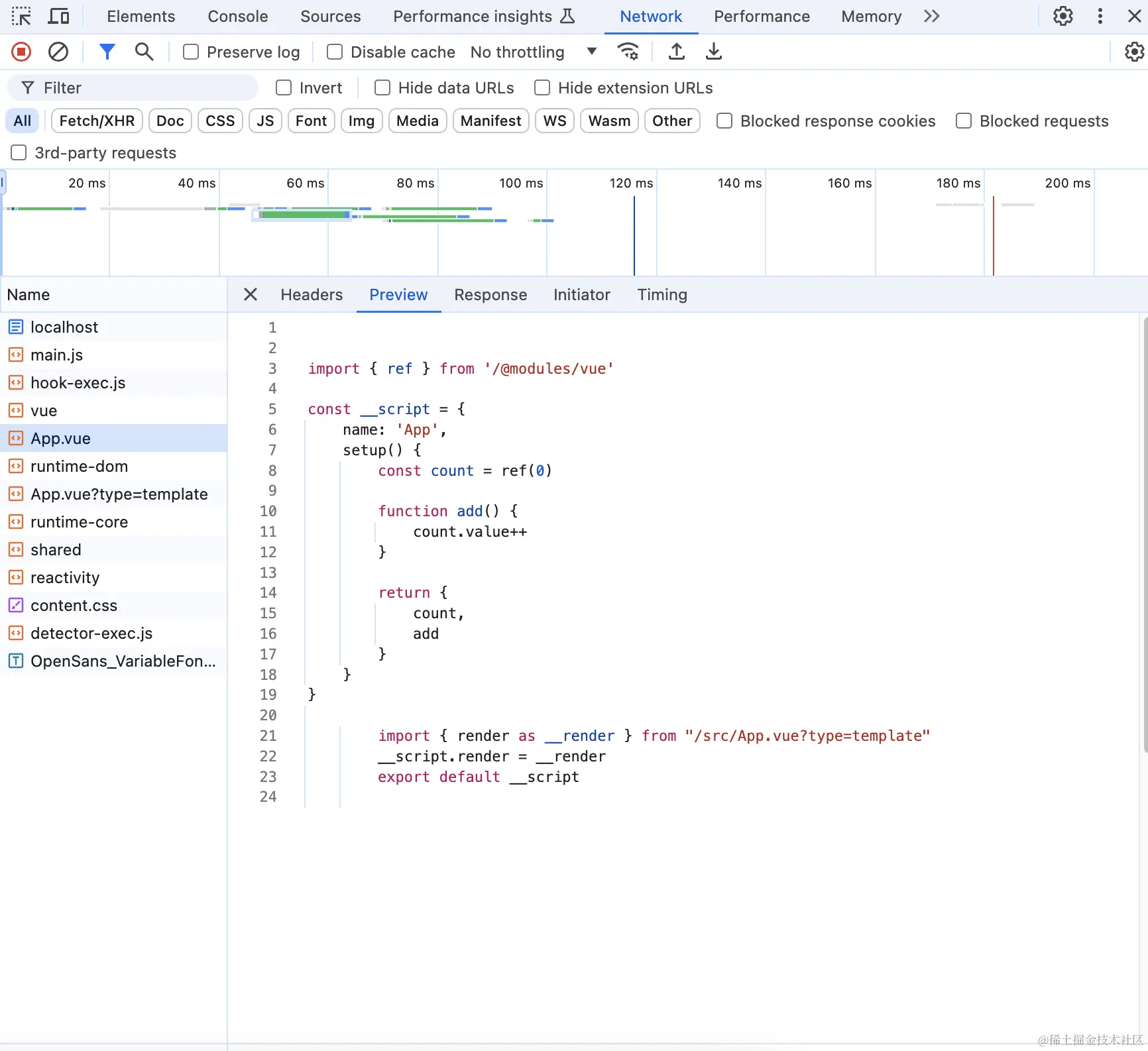Click the export HAR download icon
The image size is (1148, 1051).
pos(713,52)
